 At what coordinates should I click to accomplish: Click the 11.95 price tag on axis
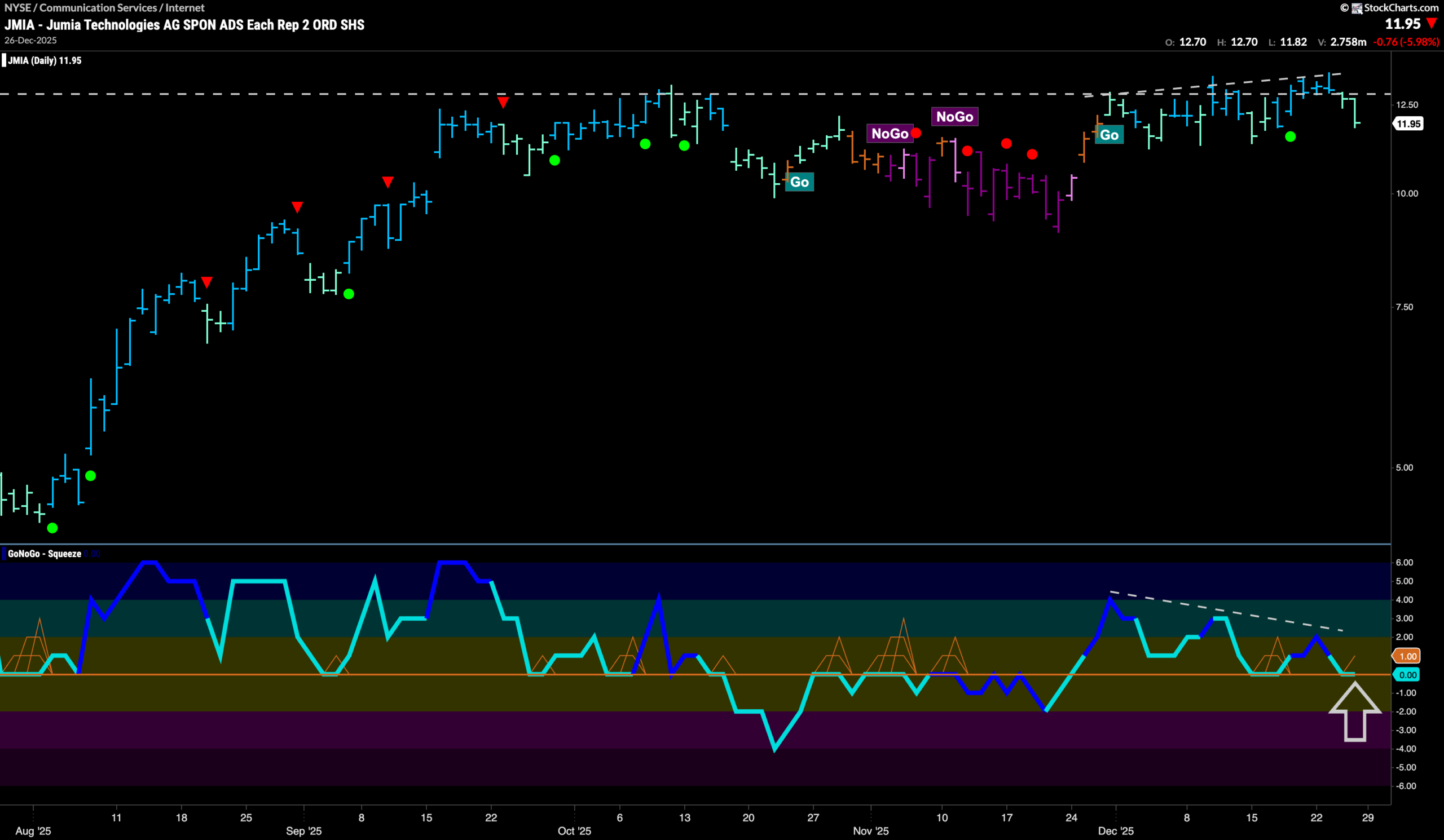(x=1408, y=123)
